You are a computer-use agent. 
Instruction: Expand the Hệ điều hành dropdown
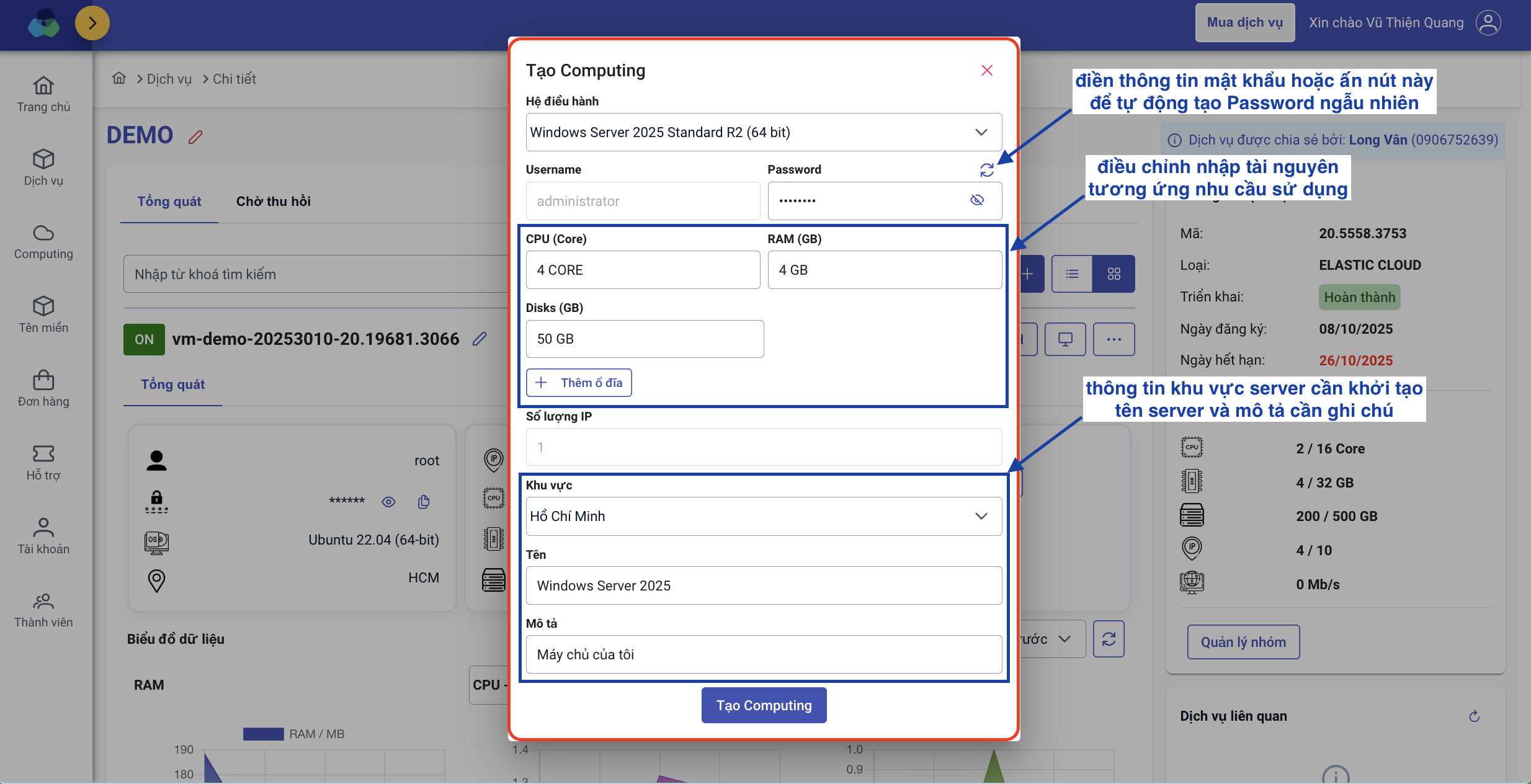point(764,132)
